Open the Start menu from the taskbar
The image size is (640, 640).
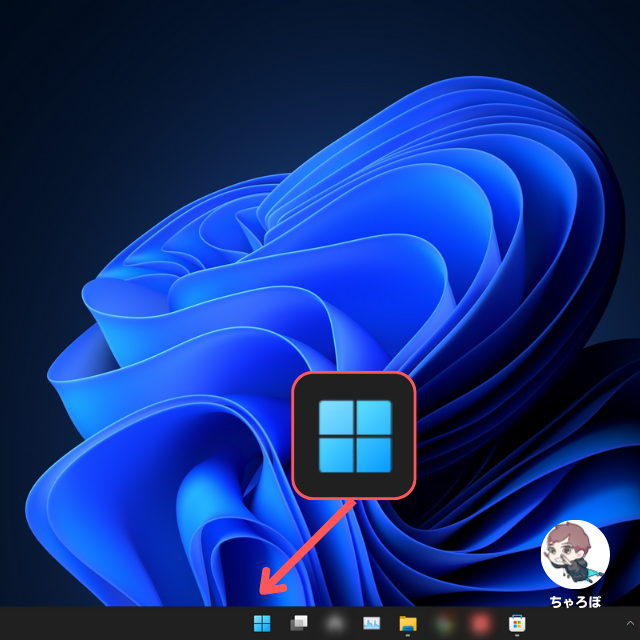pos(262,623)
